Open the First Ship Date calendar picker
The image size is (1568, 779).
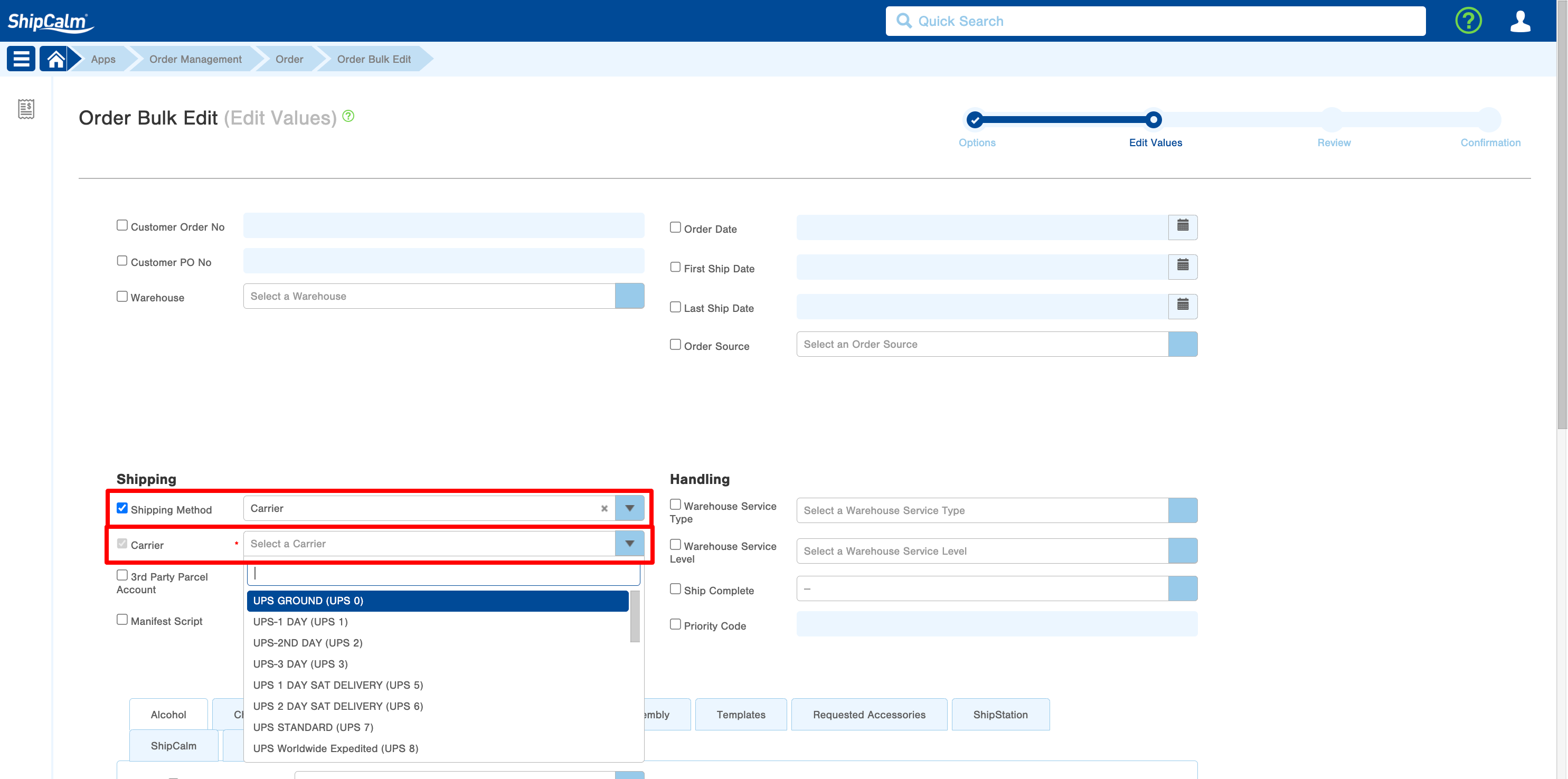click(x=1183, y=266)
